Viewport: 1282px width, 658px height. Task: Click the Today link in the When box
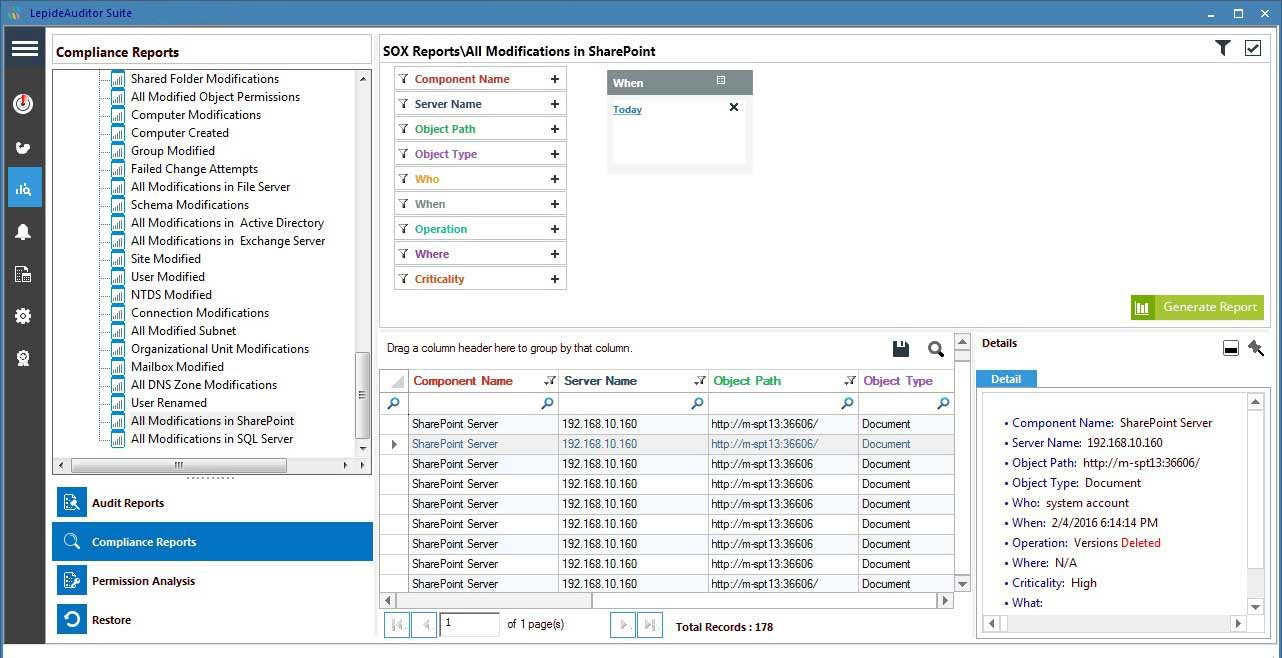pyautogui.click(x=627, y=109)
